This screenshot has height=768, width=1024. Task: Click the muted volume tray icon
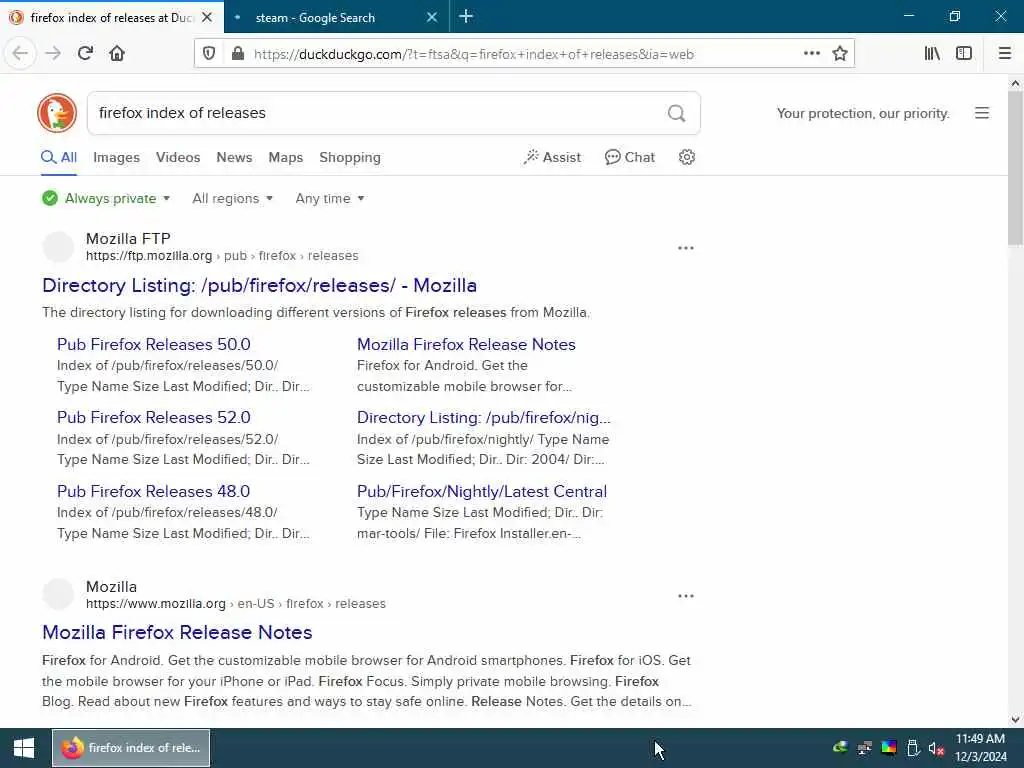coord(936,748)
